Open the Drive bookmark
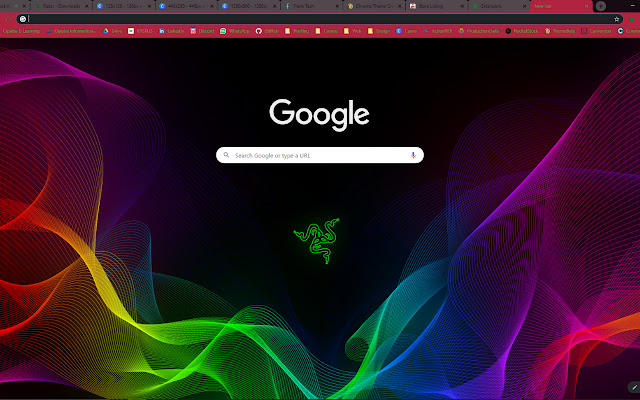Image resolution: width=640 pixels, height=400 pixels. 112,31
